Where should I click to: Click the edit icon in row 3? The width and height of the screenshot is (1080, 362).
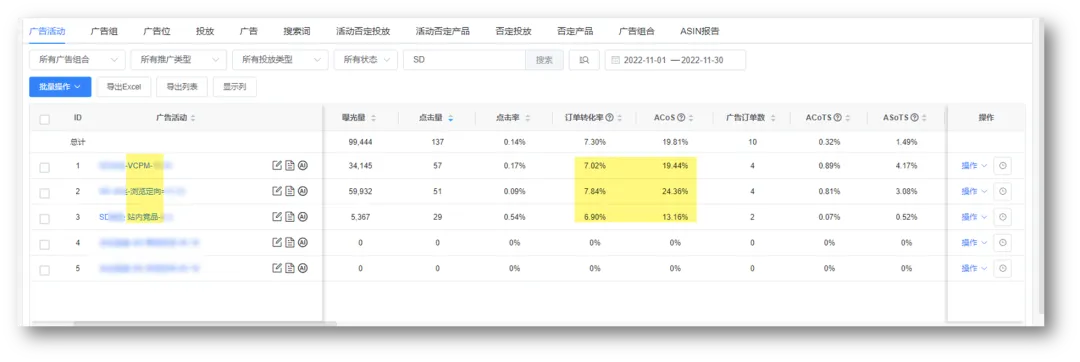click(x=278, y=217)
